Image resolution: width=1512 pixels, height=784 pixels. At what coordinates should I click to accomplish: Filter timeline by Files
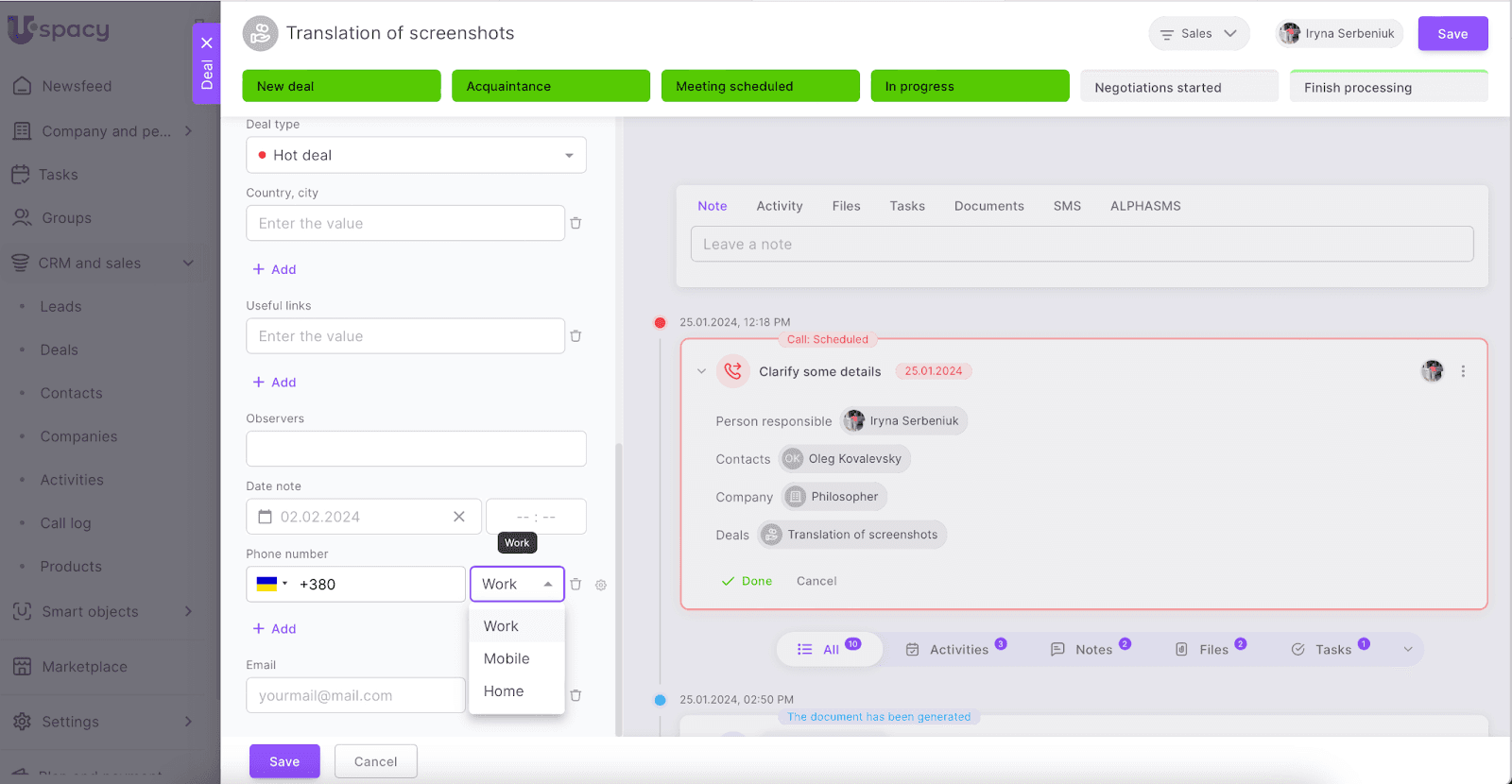1211,649
